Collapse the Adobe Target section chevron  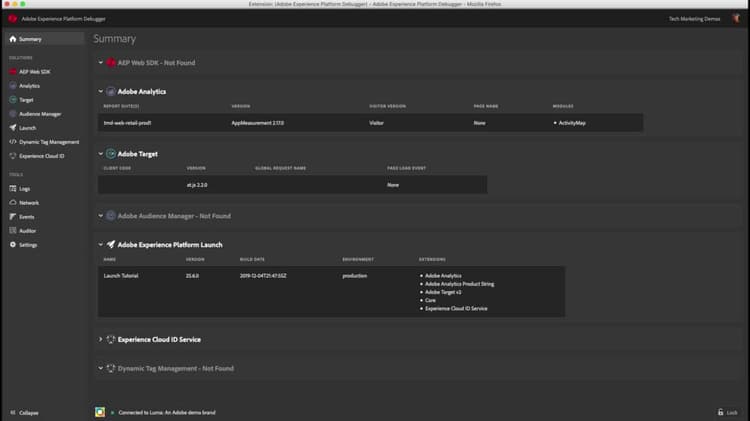[100, 154]
